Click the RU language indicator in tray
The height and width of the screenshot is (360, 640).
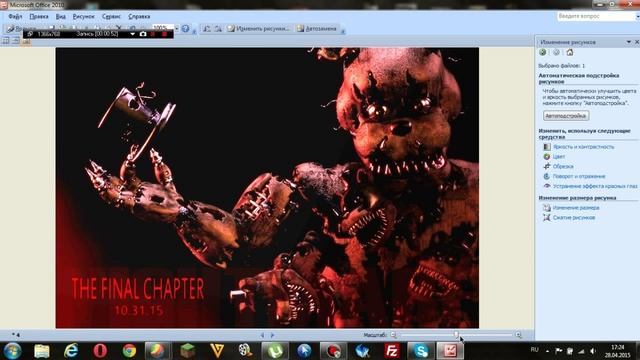click(534, 350)
